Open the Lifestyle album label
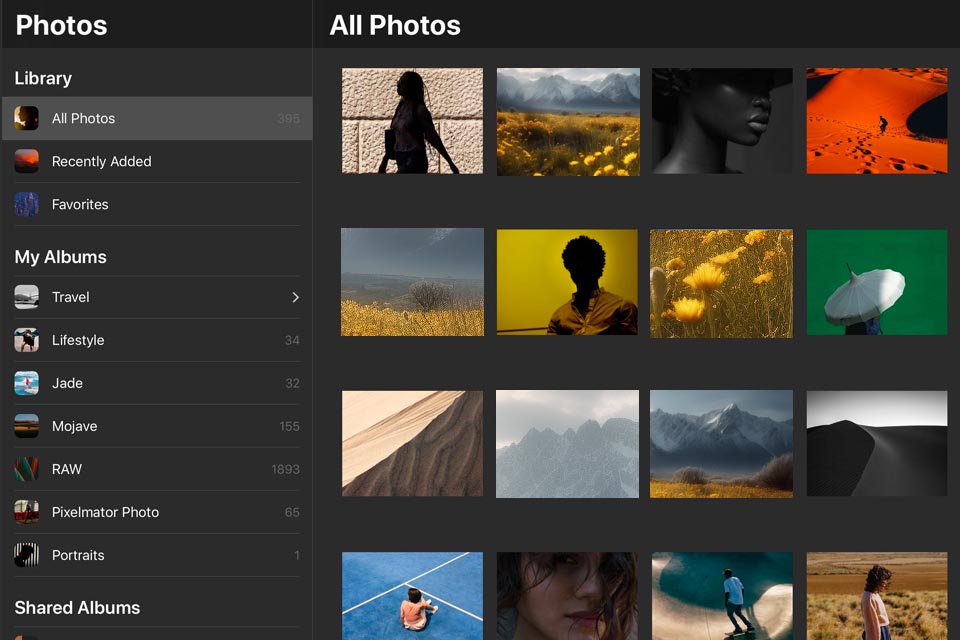This screenshot has height=640, width=960. click(78, 341)
